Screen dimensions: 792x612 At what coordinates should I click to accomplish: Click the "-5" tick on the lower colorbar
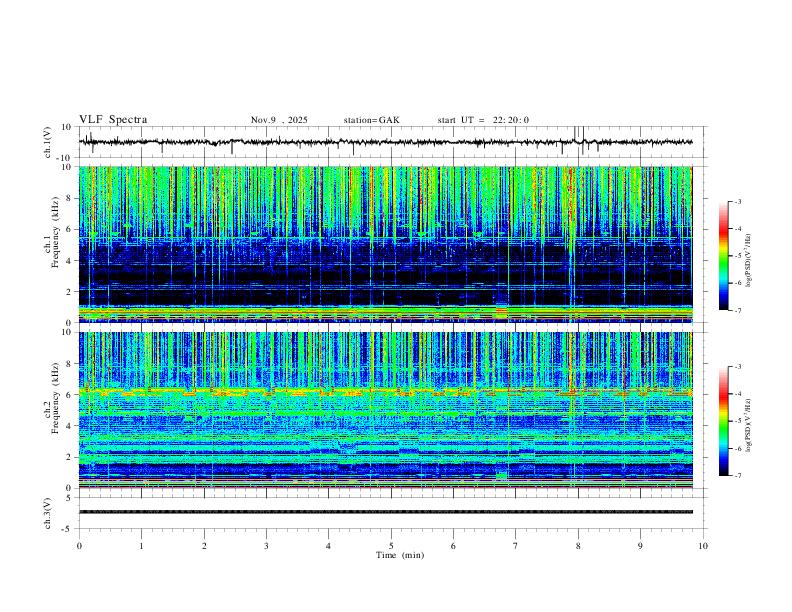click(x=737, y=421)
